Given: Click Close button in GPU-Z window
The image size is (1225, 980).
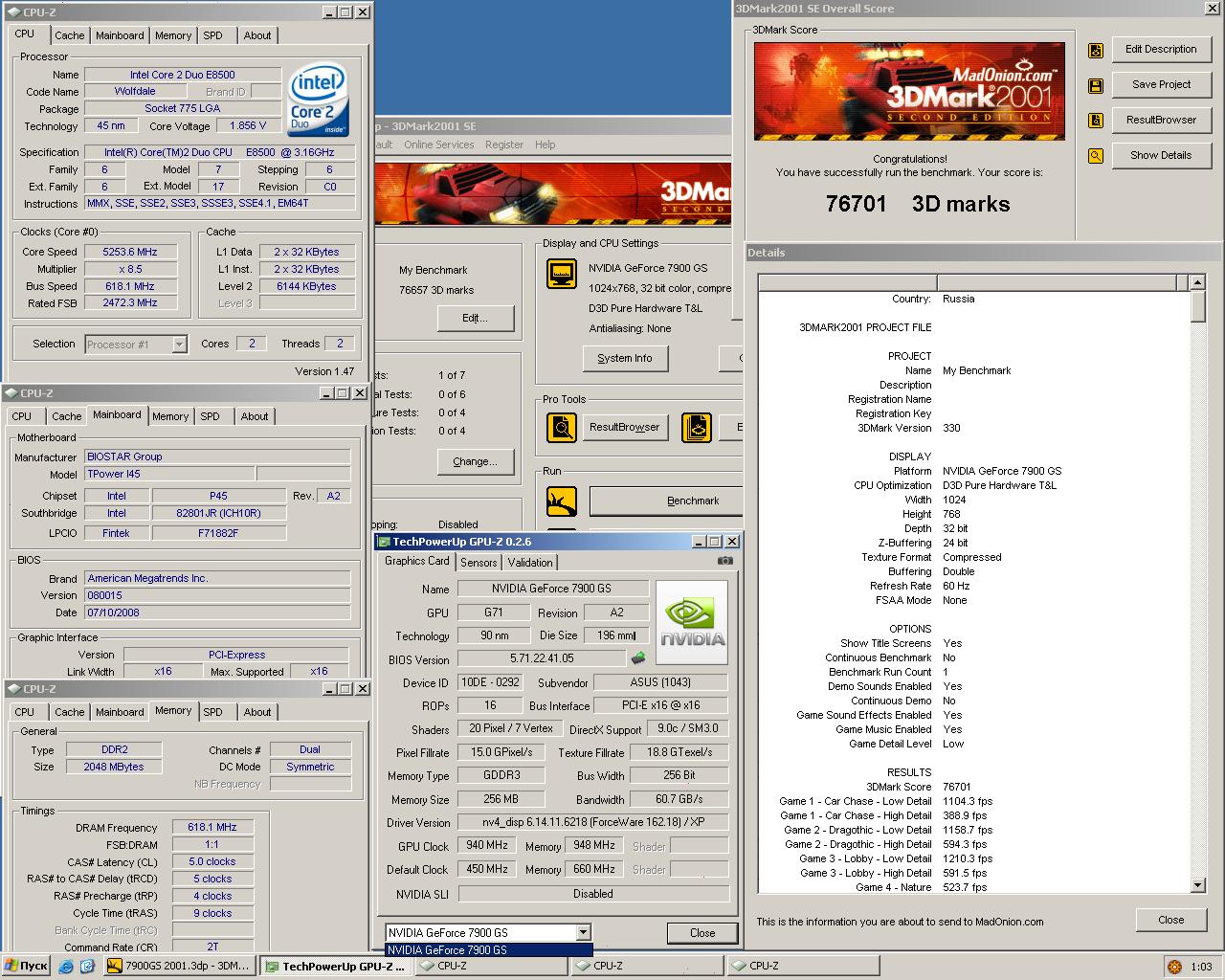Looking at the screenshot, I should coord(702,933).
